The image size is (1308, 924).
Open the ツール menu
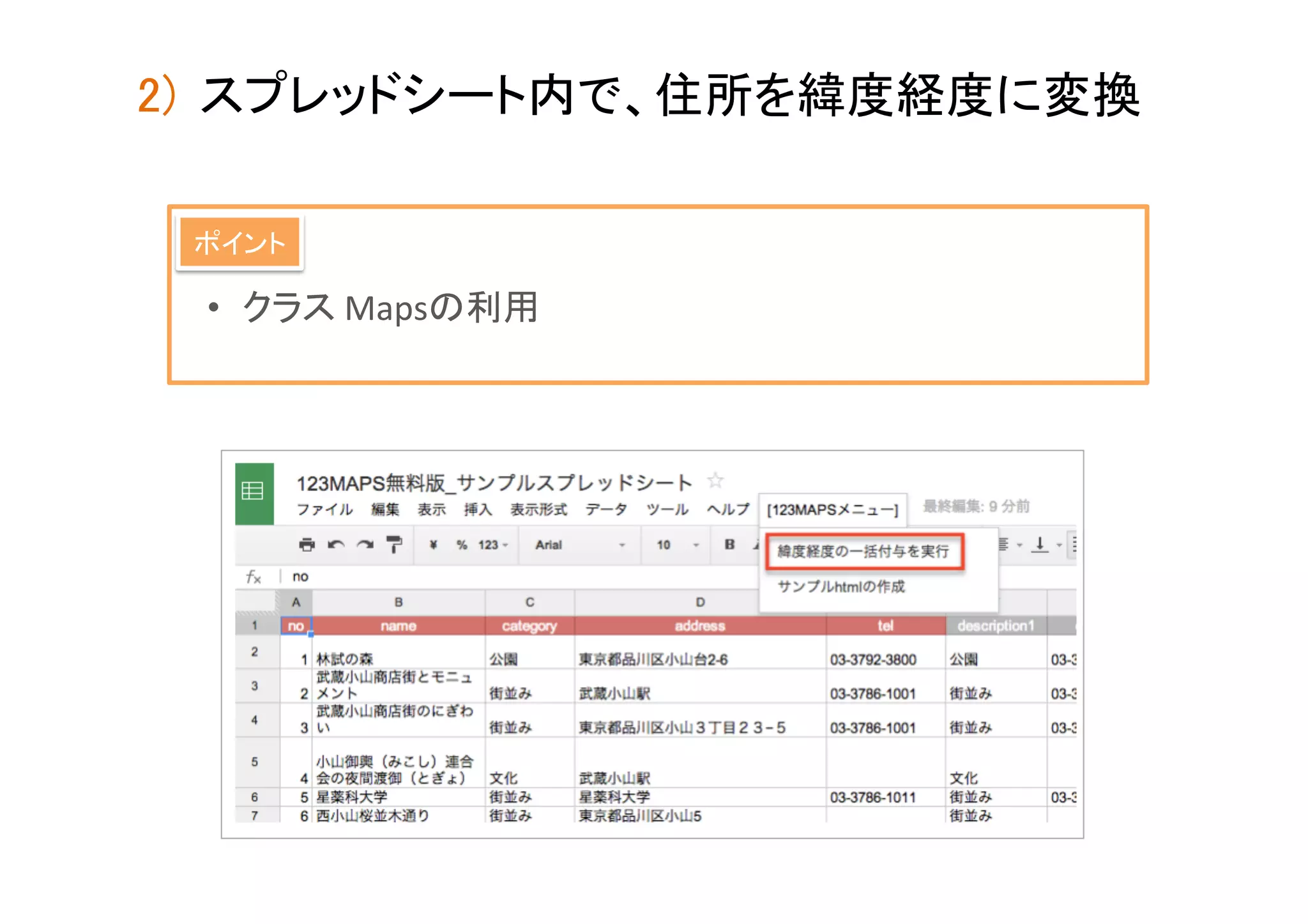[x=667, y=509]
